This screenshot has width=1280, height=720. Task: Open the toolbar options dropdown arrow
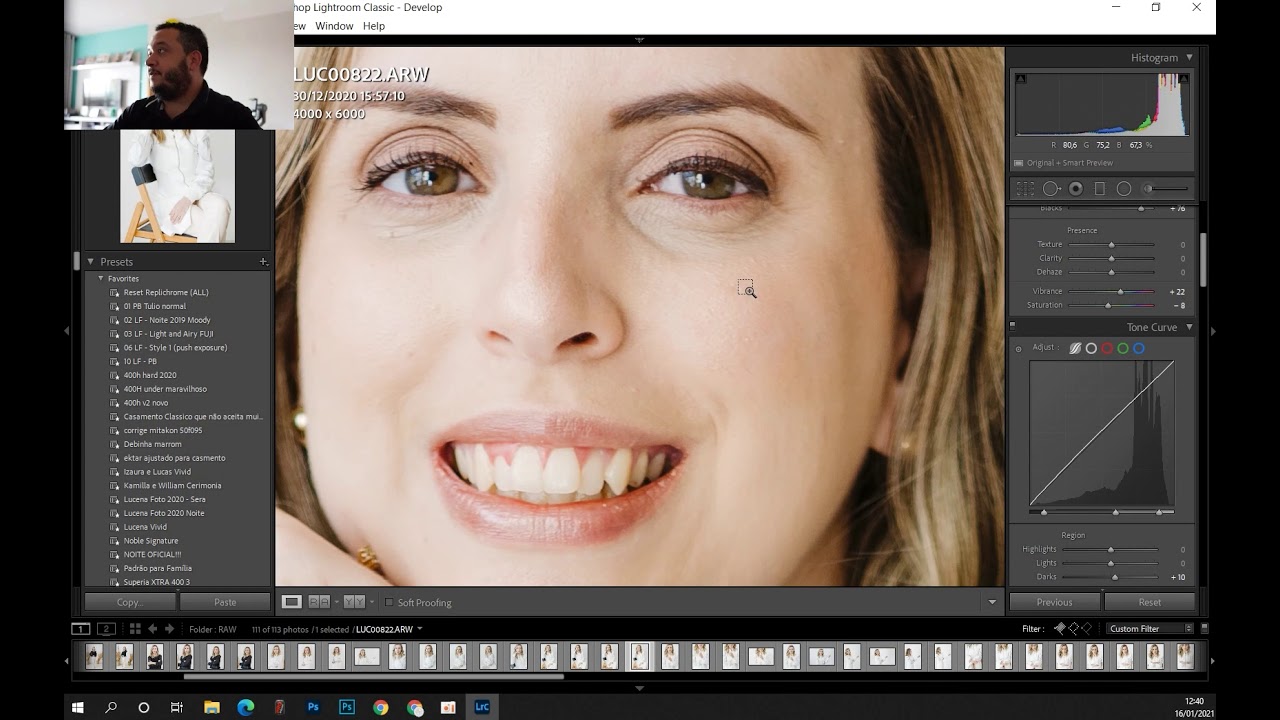992,602
